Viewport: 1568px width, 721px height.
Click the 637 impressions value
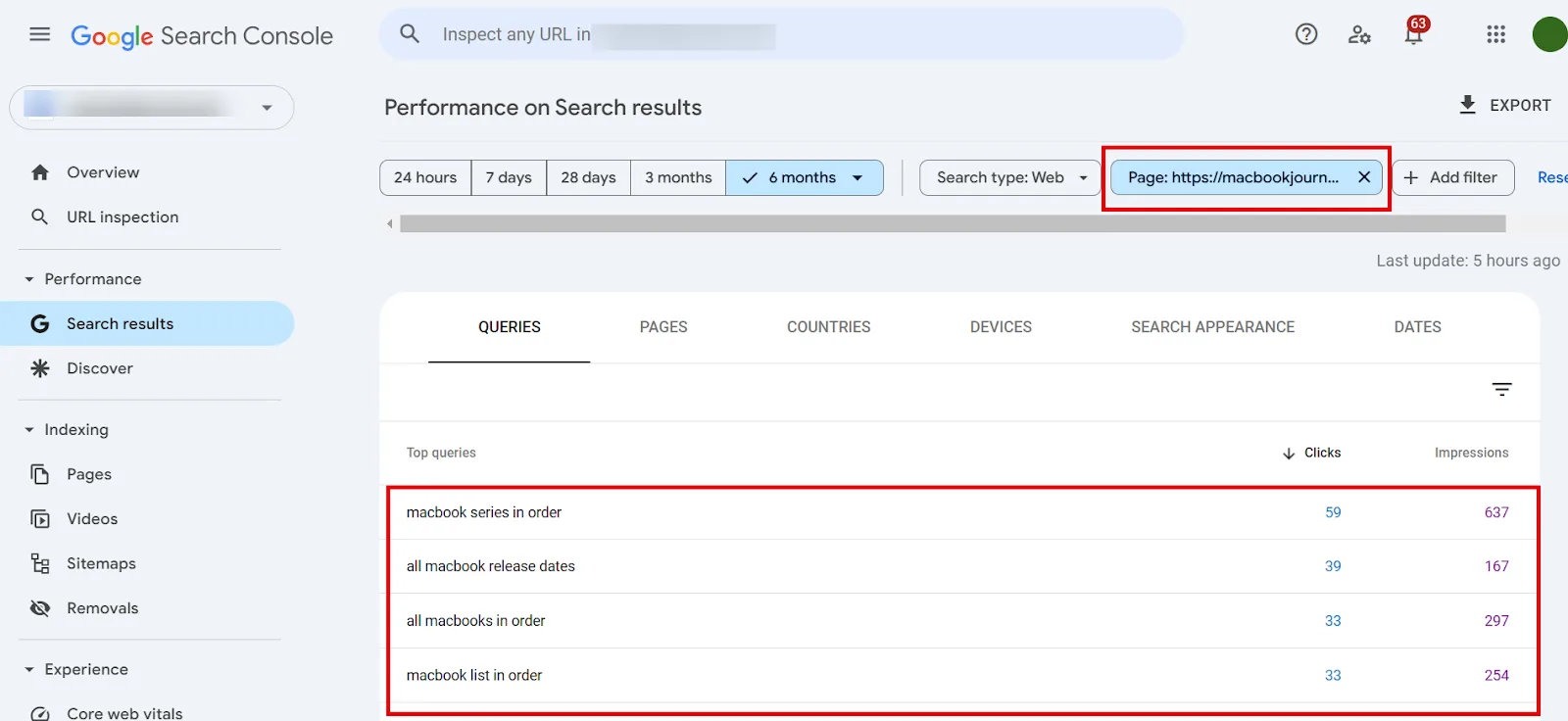(1496, 512)
